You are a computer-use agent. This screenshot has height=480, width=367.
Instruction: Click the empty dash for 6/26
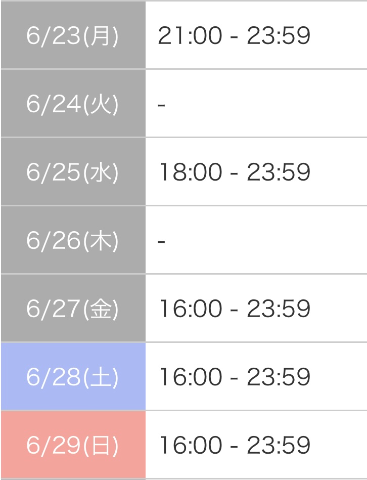(x=162, y=241)
